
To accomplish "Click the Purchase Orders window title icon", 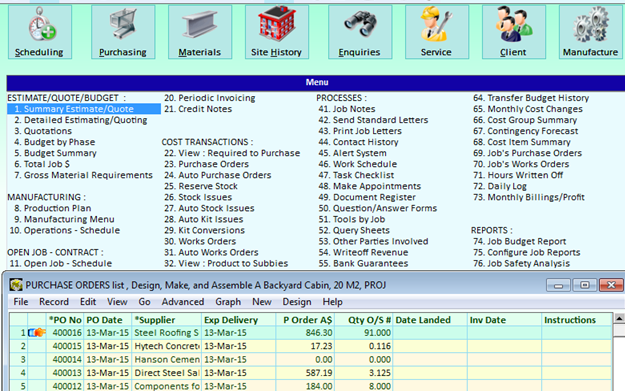I will click(16, 285).
